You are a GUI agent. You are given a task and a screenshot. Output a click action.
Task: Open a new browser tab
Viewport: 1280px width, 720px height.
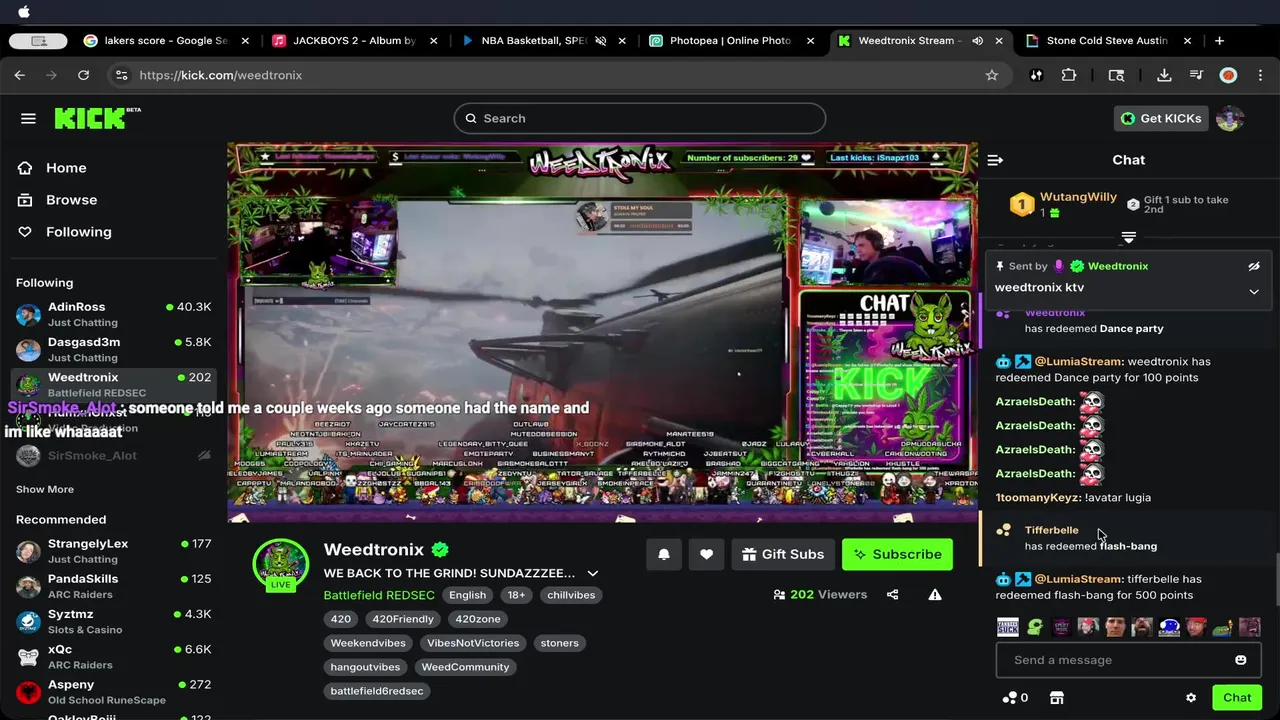tap(1219, 41)
